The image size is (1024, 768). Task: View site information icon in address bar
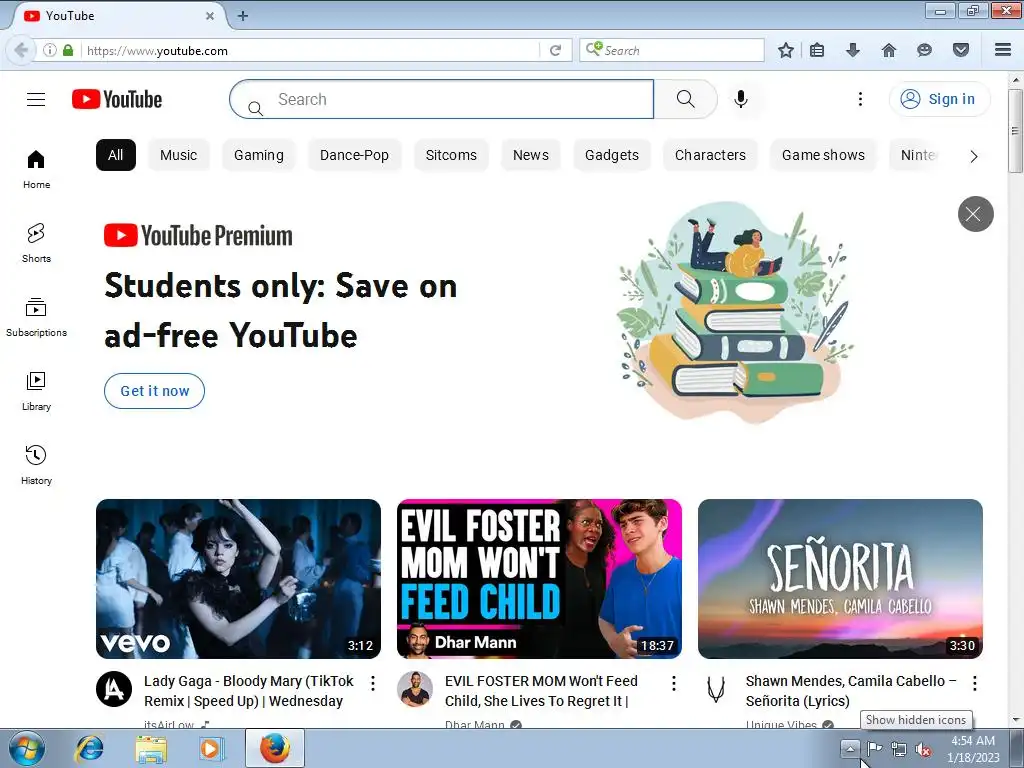pyautogui.click(x=50, y=50)
